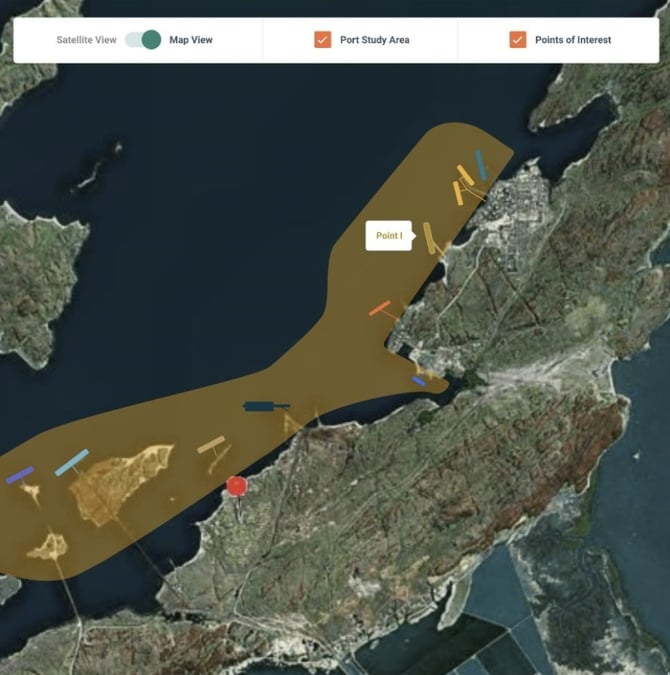Viewport: 670px width, 675px height.
Task: Toggle the Satellite/Map view switch
Action: 143,40
